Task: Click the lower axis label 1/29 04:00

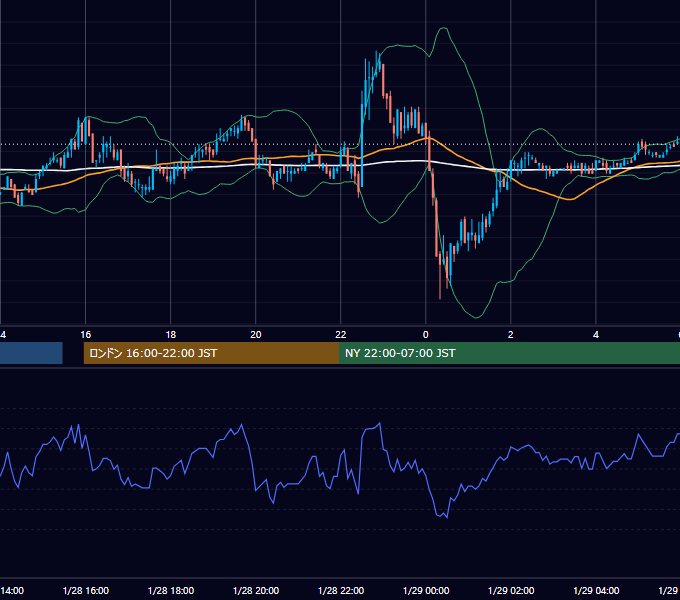Action: [595, 590]
